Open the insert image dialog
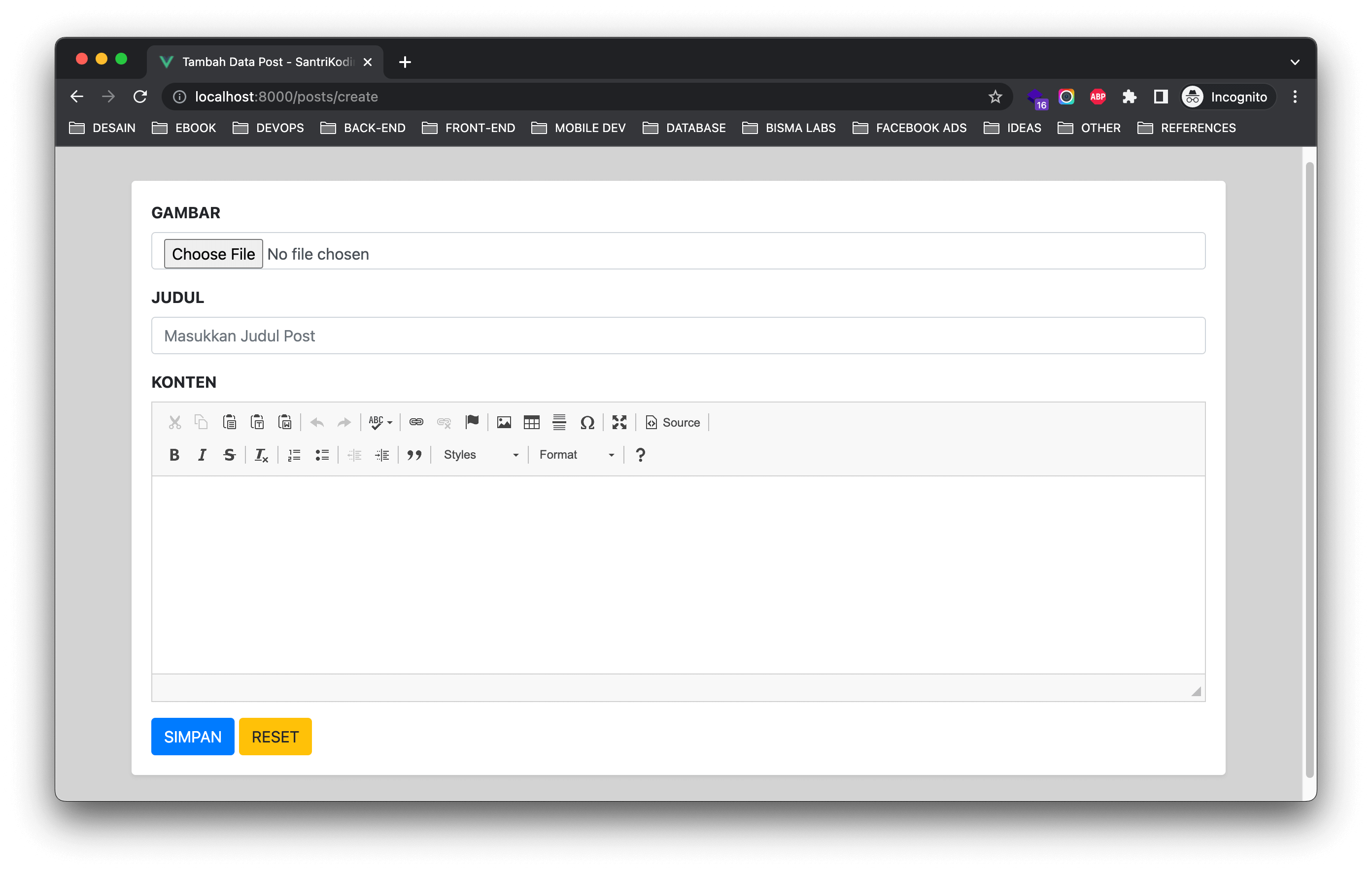This screenshot has width=1372, height=874. pyautogui.click(x=504, y=422)
